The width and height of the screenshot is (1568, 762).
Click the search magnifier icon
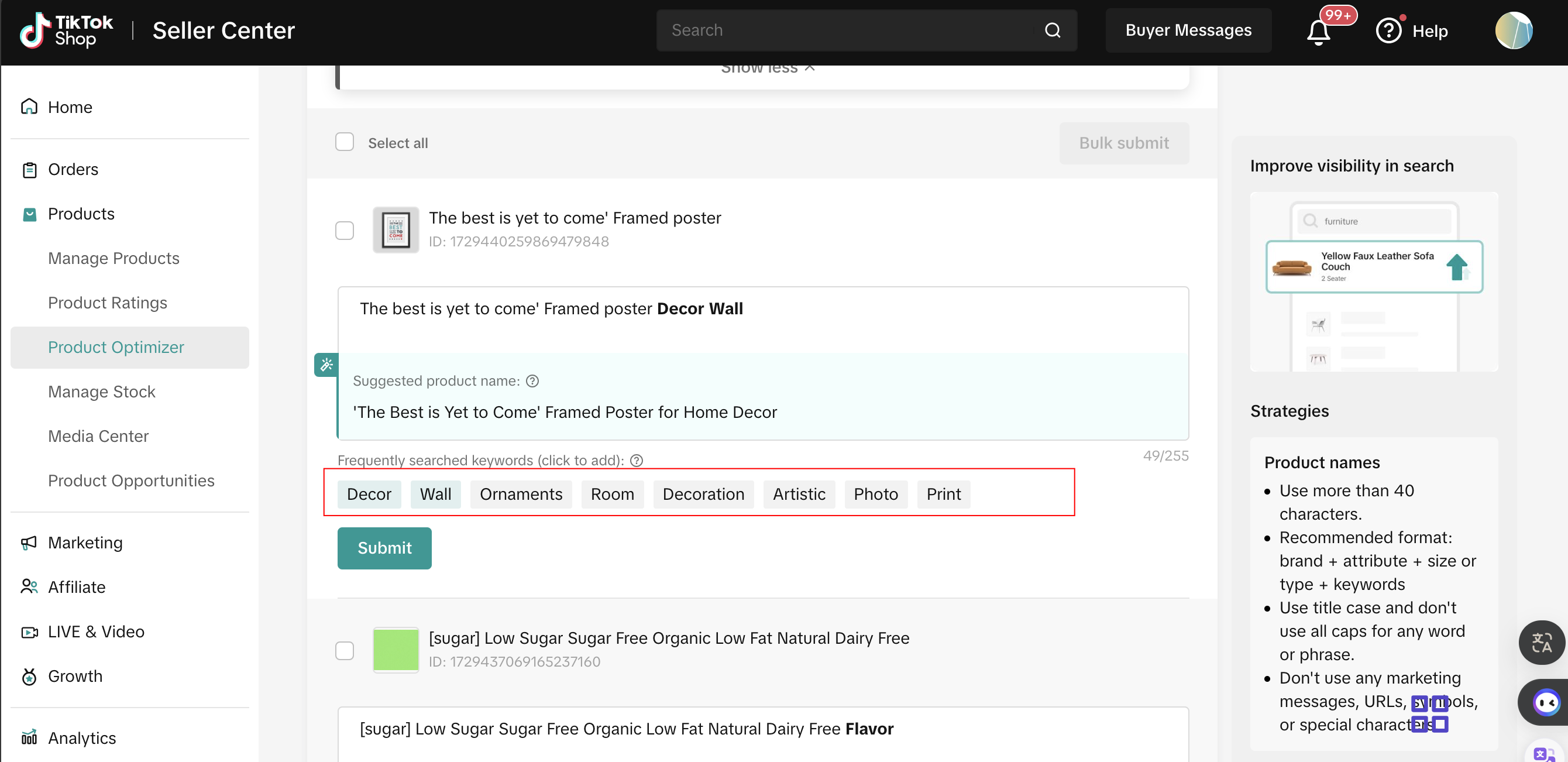pos(1053,30)
